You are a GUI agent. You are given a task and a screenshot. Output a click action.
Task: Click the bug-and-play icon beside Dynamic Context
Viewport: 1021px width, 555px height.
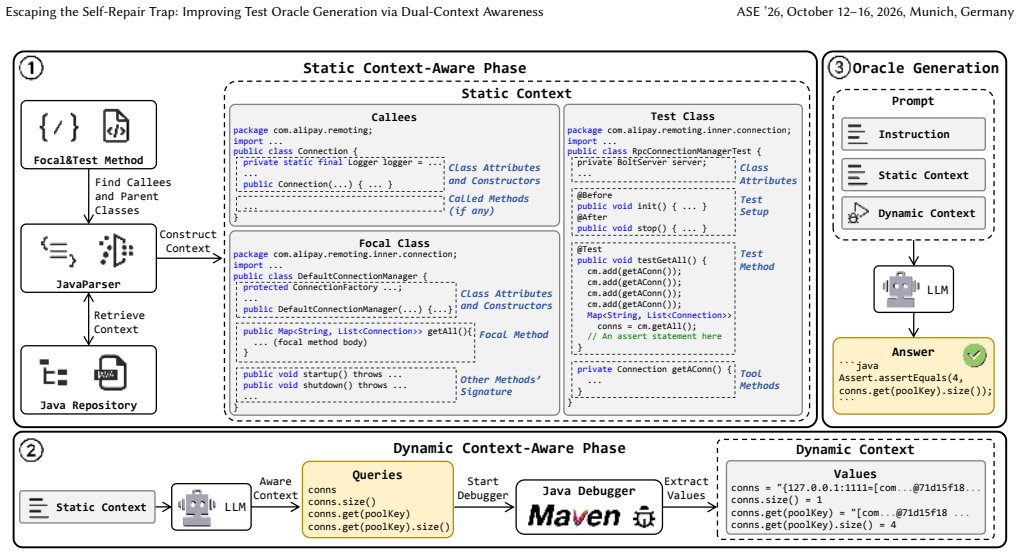click(x=858, y=213)
